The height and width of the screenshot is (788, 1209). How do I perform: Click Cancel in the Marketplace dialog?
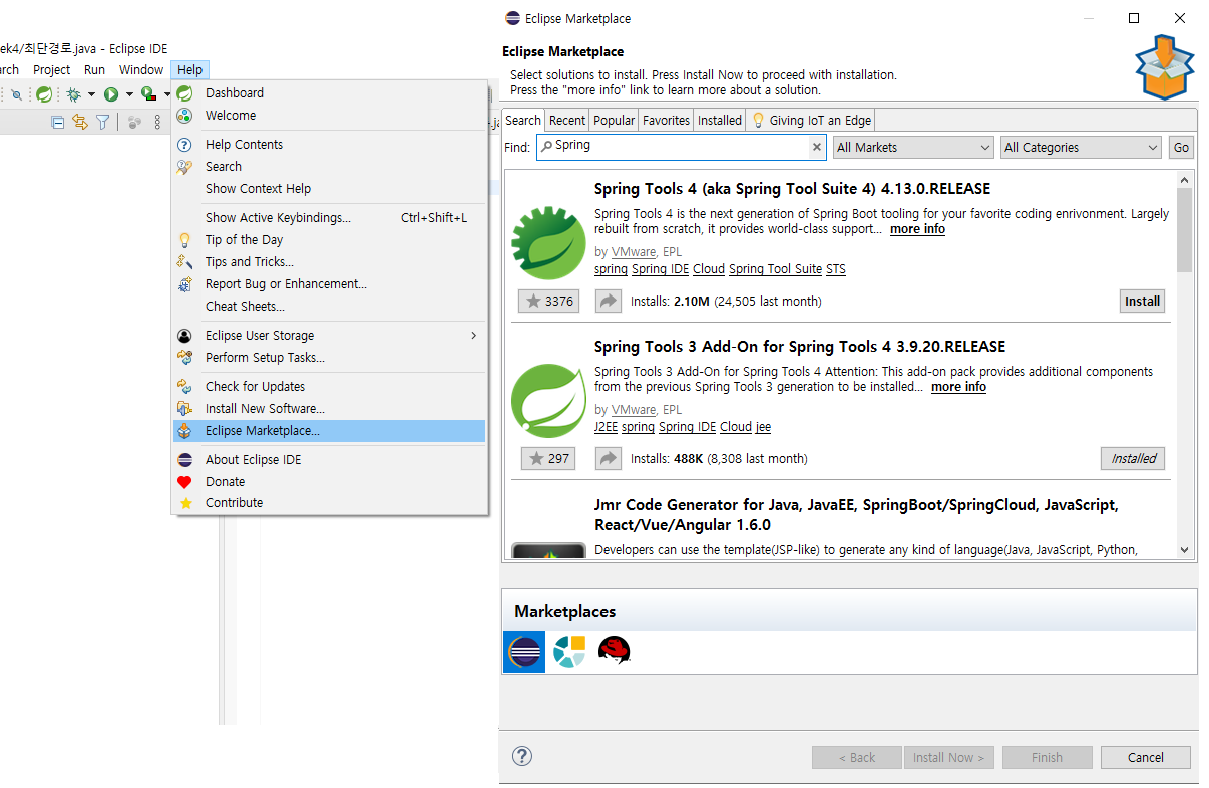click(x=1145, y=757)
